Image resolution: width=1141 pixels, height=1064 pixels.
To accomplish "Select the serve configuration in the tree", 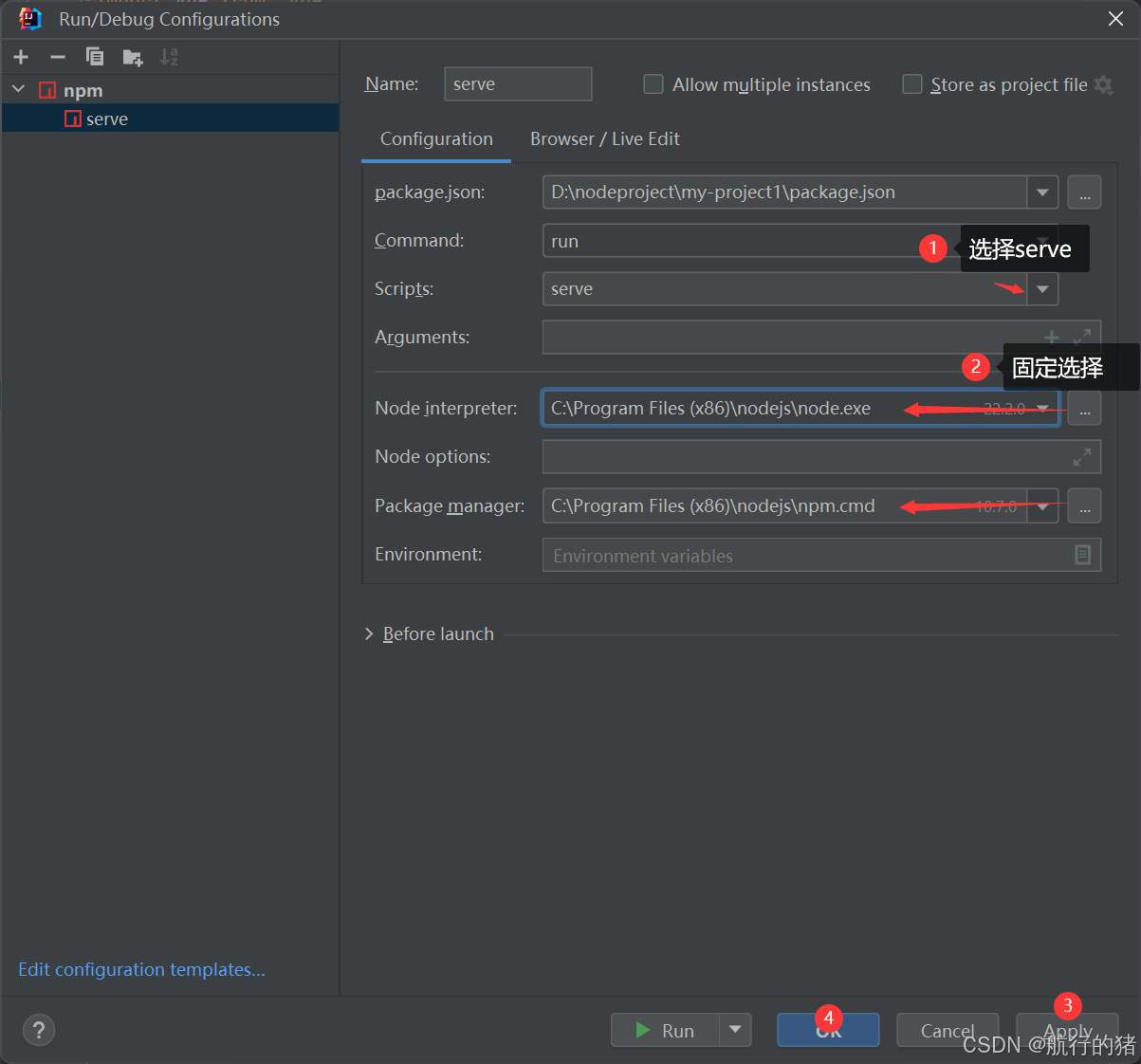I will pos(106,118).
